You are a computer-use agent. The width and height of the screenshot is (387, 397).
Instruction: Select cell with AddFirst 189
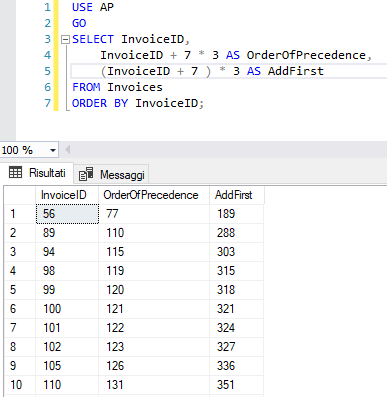(237, 214)
